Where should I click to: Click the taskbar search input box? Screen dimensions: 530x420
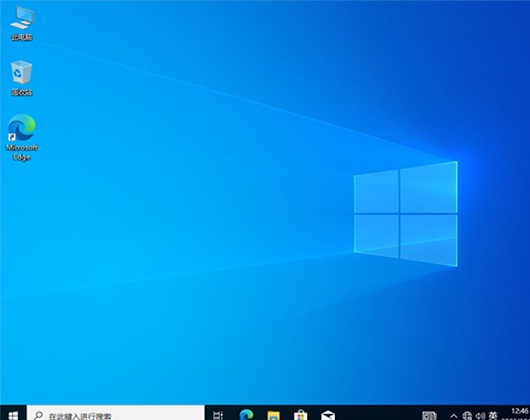pyautogui.click(x=116, y=414)
